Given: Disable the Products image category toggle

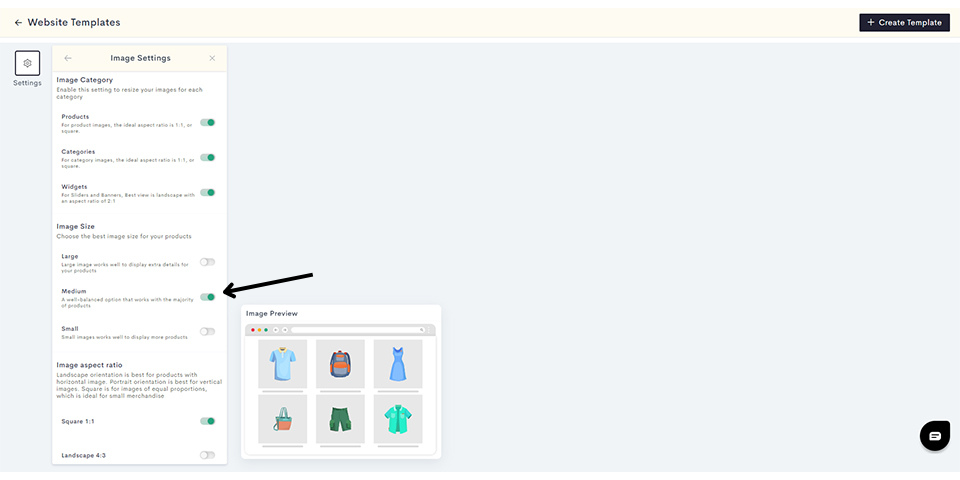Looking at the screenshot, I should 208,122.
